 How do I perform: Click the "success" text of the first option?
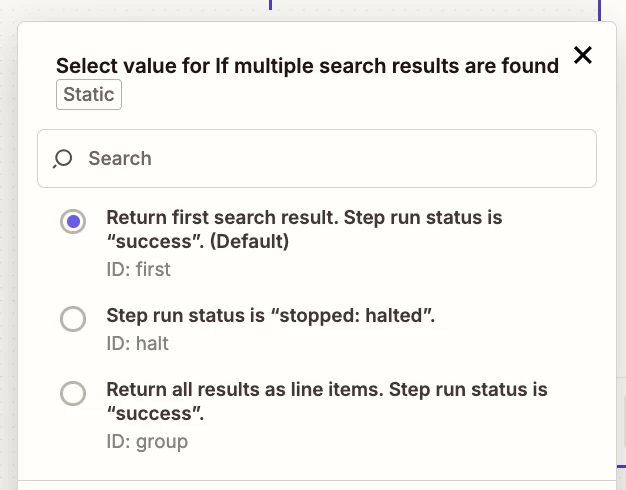coord(148,241)
